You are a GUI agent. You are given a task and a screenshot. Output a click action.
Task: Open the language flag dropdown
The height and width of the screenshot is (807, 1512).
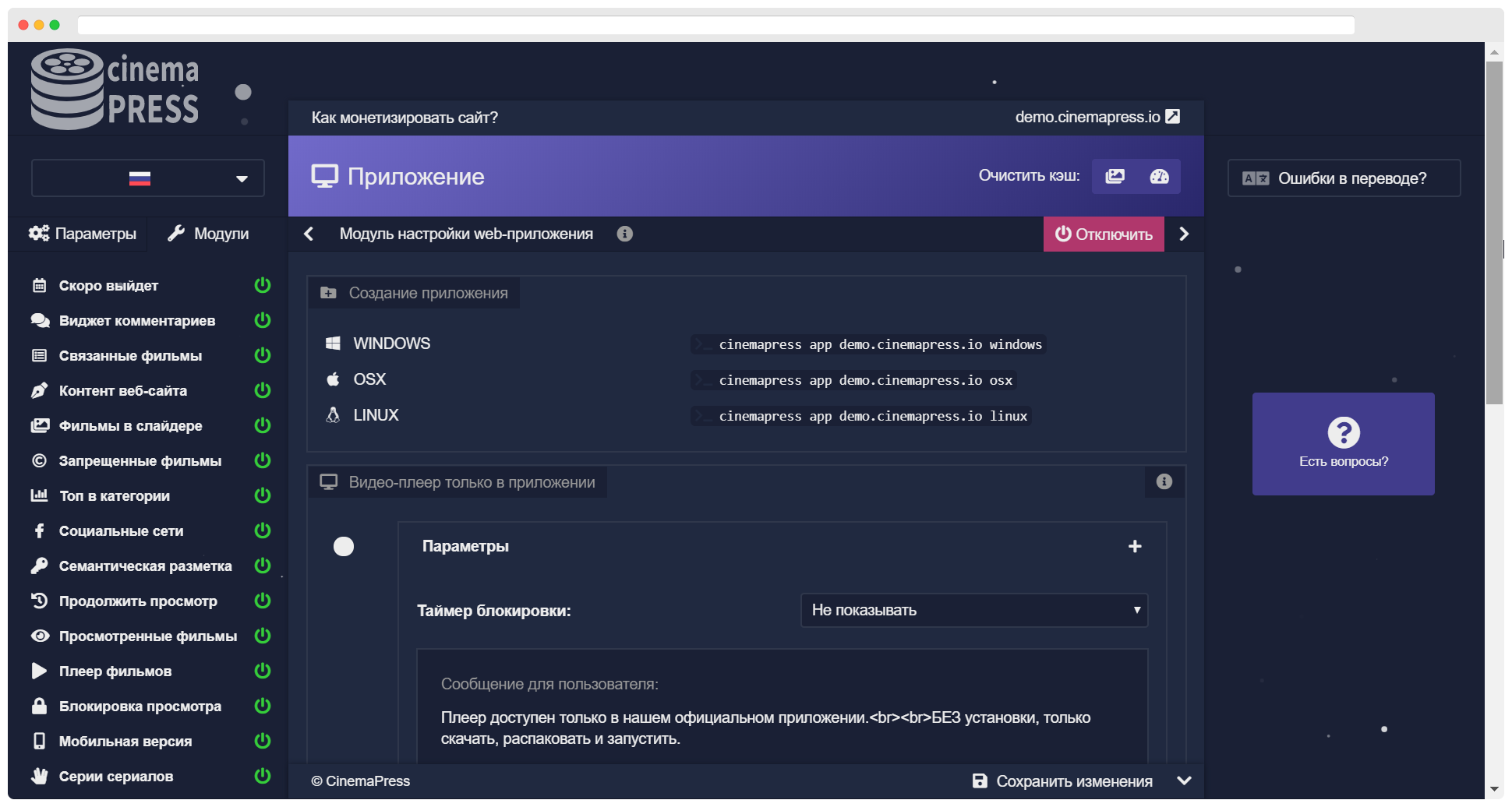coord(148,178)
